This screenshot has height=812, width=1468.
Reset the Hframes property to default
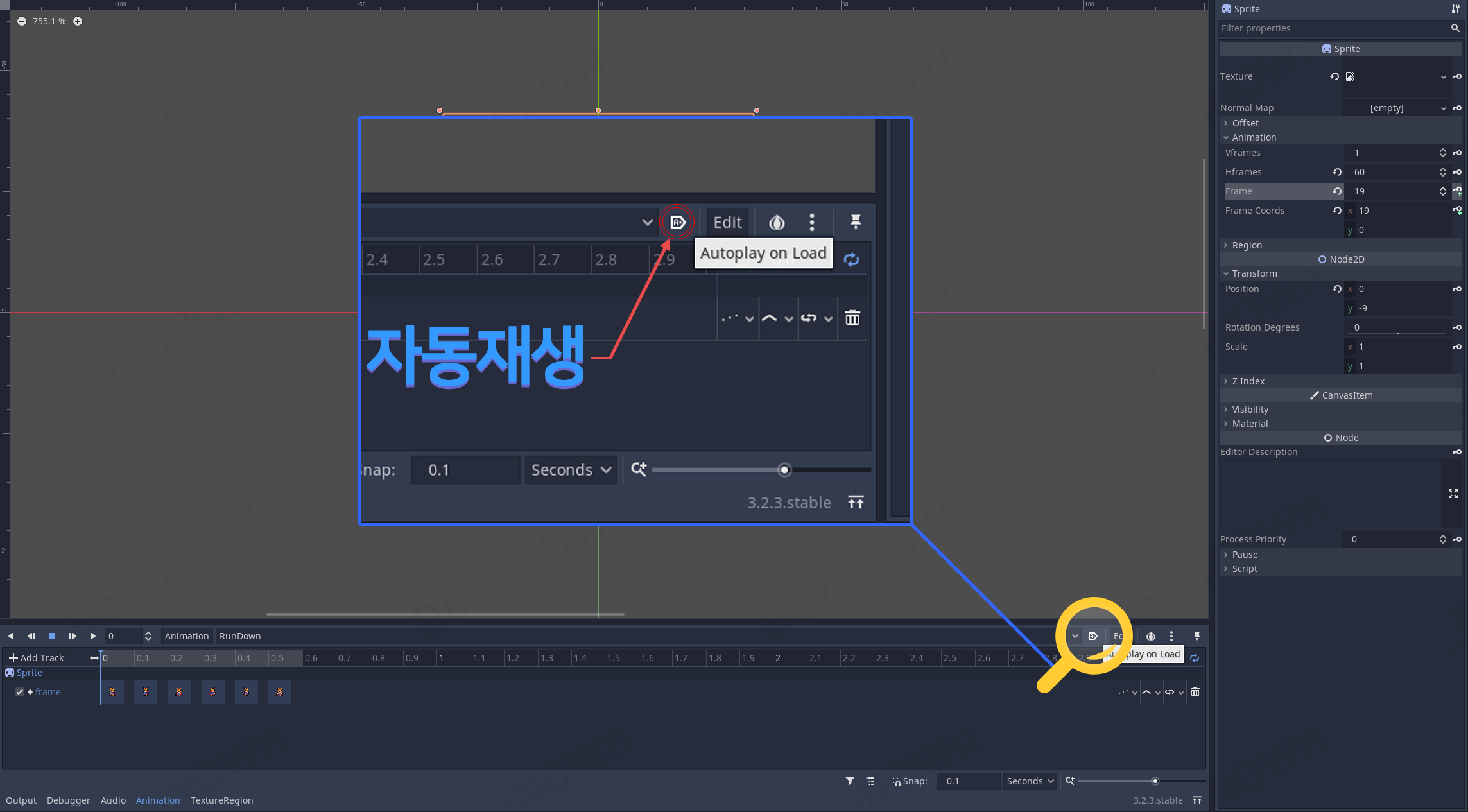1337,172
